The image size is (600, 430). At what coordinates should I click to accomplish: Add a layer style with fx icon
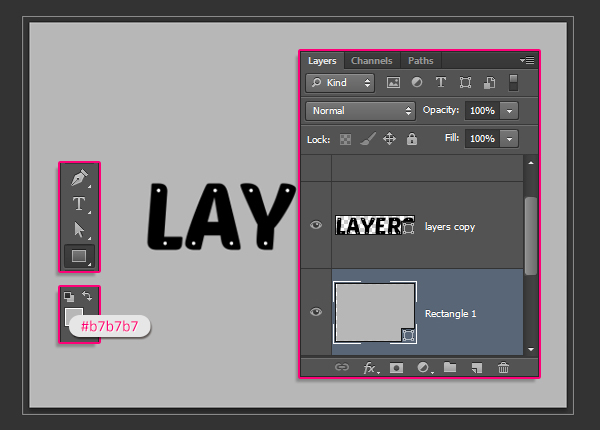coord(371,368)
